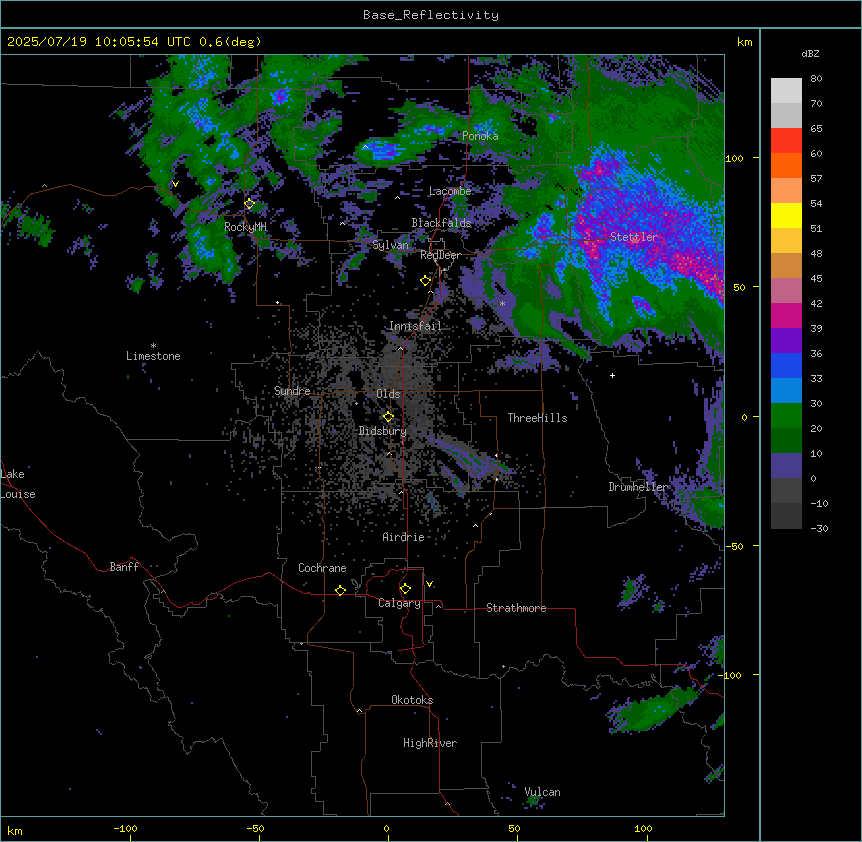Click the yellow diamond marker below Cochrane
Viewport: 862px width, 842px height.
point(340,590)
